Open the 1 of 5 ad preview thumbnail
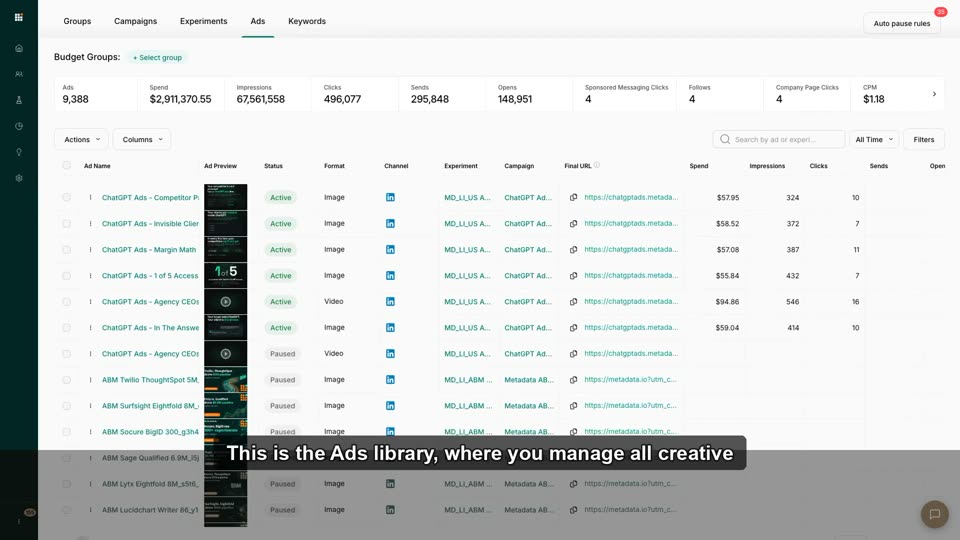 (x=225, y=275)
